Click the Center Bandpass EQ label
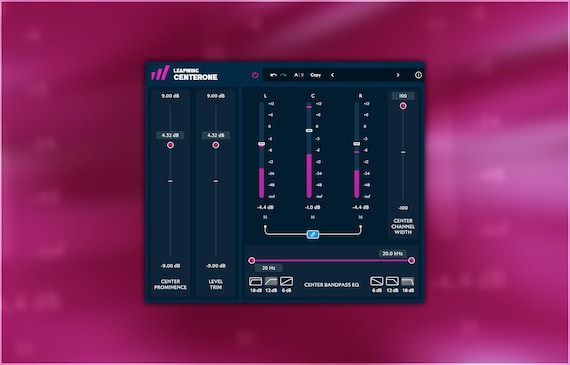Image resolution: width=570 pixels, height=365 pixels. (x=331, y=285)
